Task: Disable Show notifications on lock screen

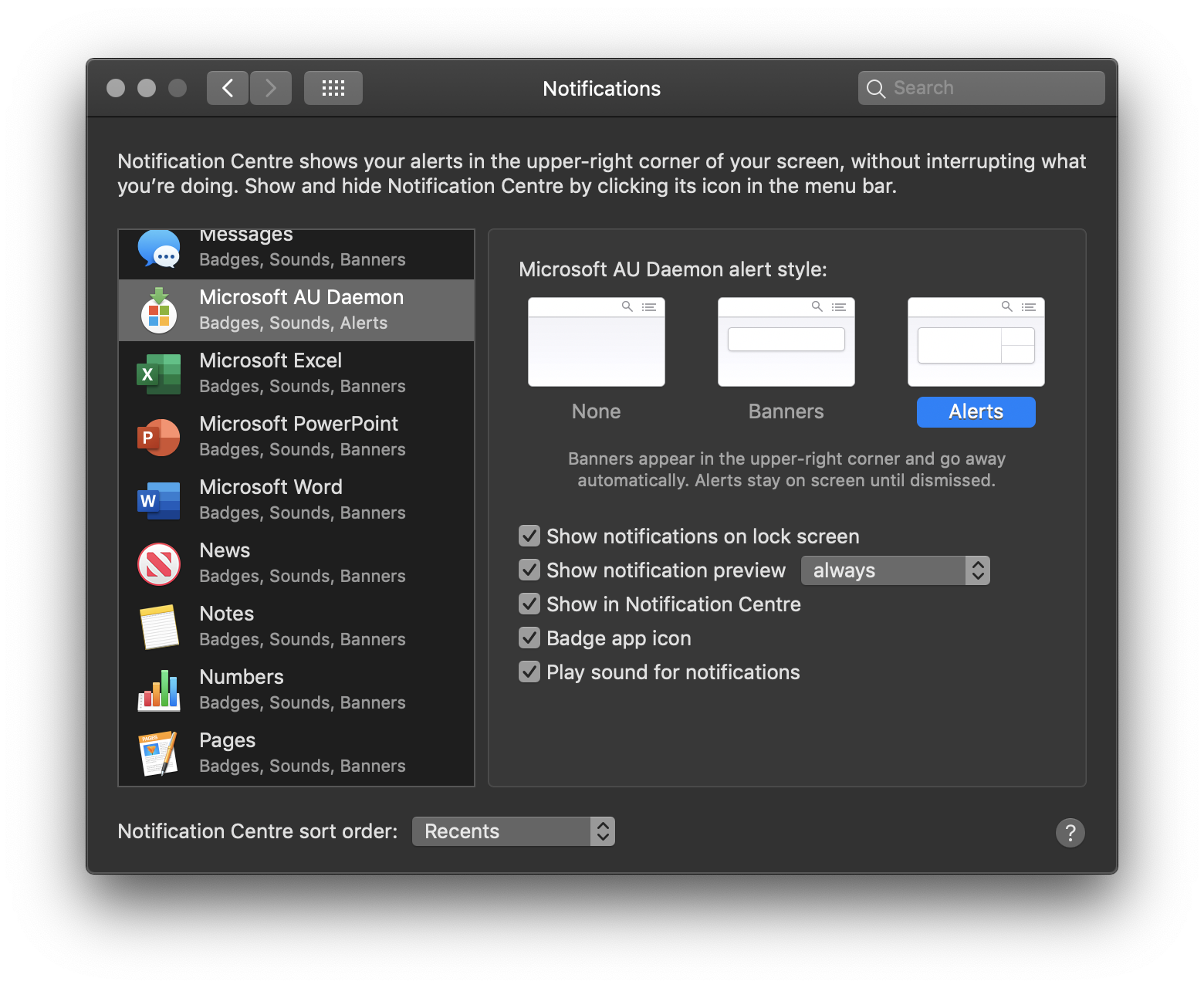Action: click(529, 536)
